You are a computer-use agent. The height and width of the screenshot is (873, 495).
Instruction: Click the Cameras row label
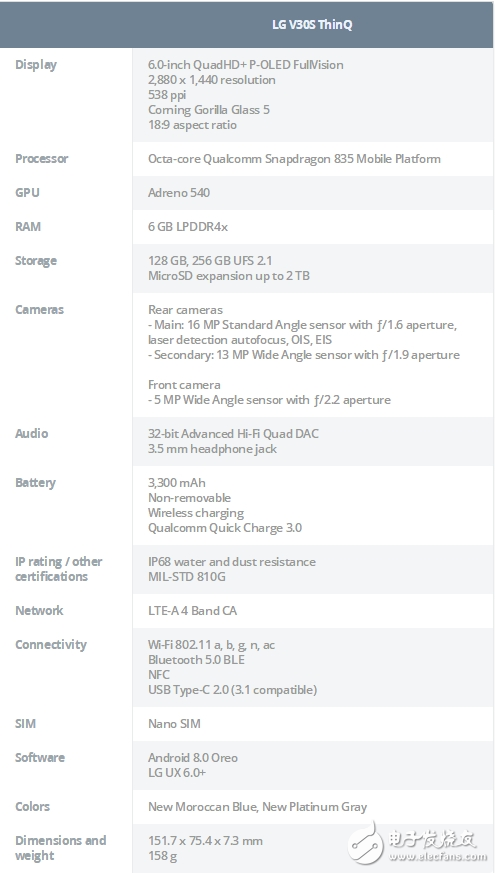[x=40, y=310]
